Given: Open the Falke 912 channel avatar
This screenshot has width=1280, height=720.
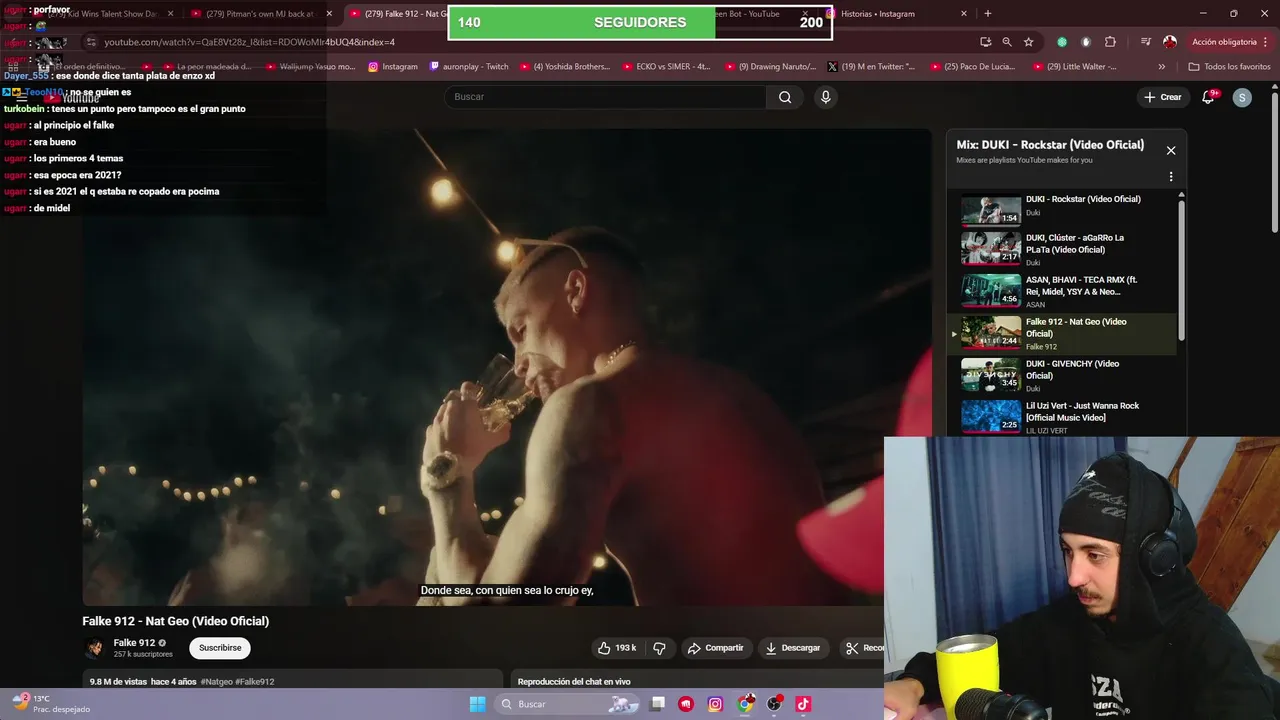Looking at the screenshot, I should pyautogui.click(x=95, y=648).
